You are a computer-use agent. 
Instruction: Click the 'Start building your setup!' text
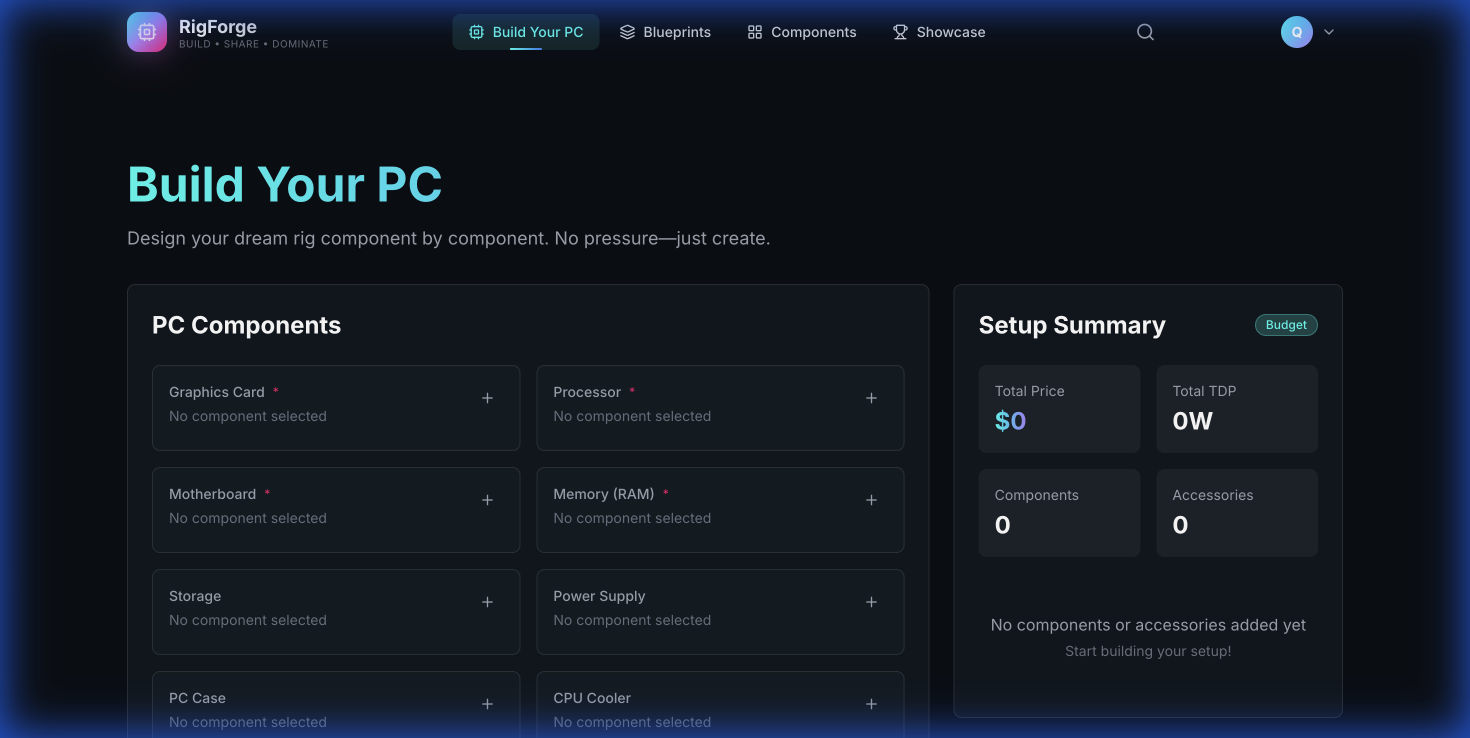[x=1148, y=651]
